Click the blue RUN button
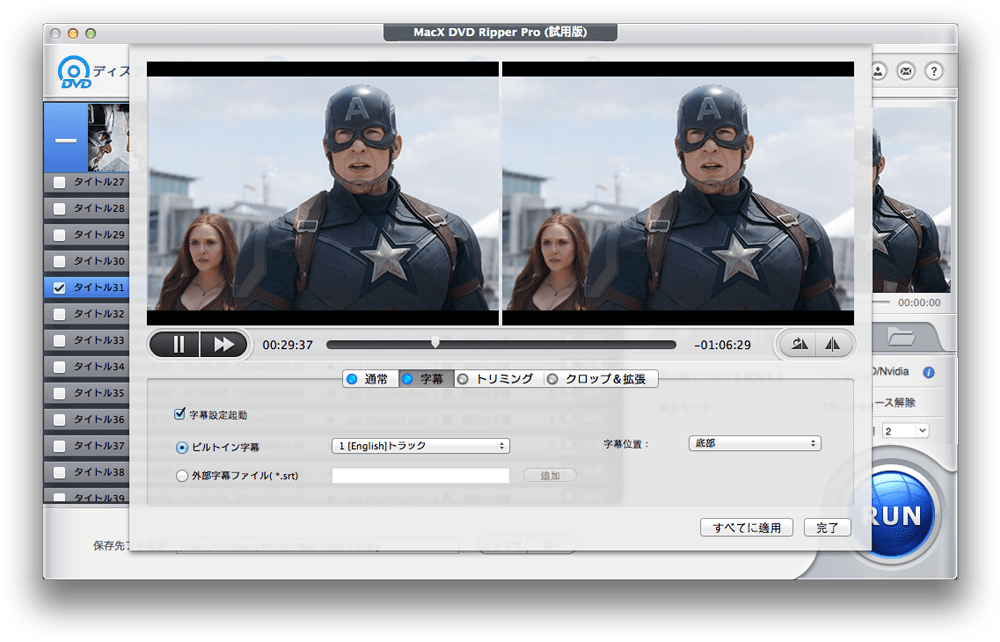This screenshot has width=1000, height=642. (893, 515)
